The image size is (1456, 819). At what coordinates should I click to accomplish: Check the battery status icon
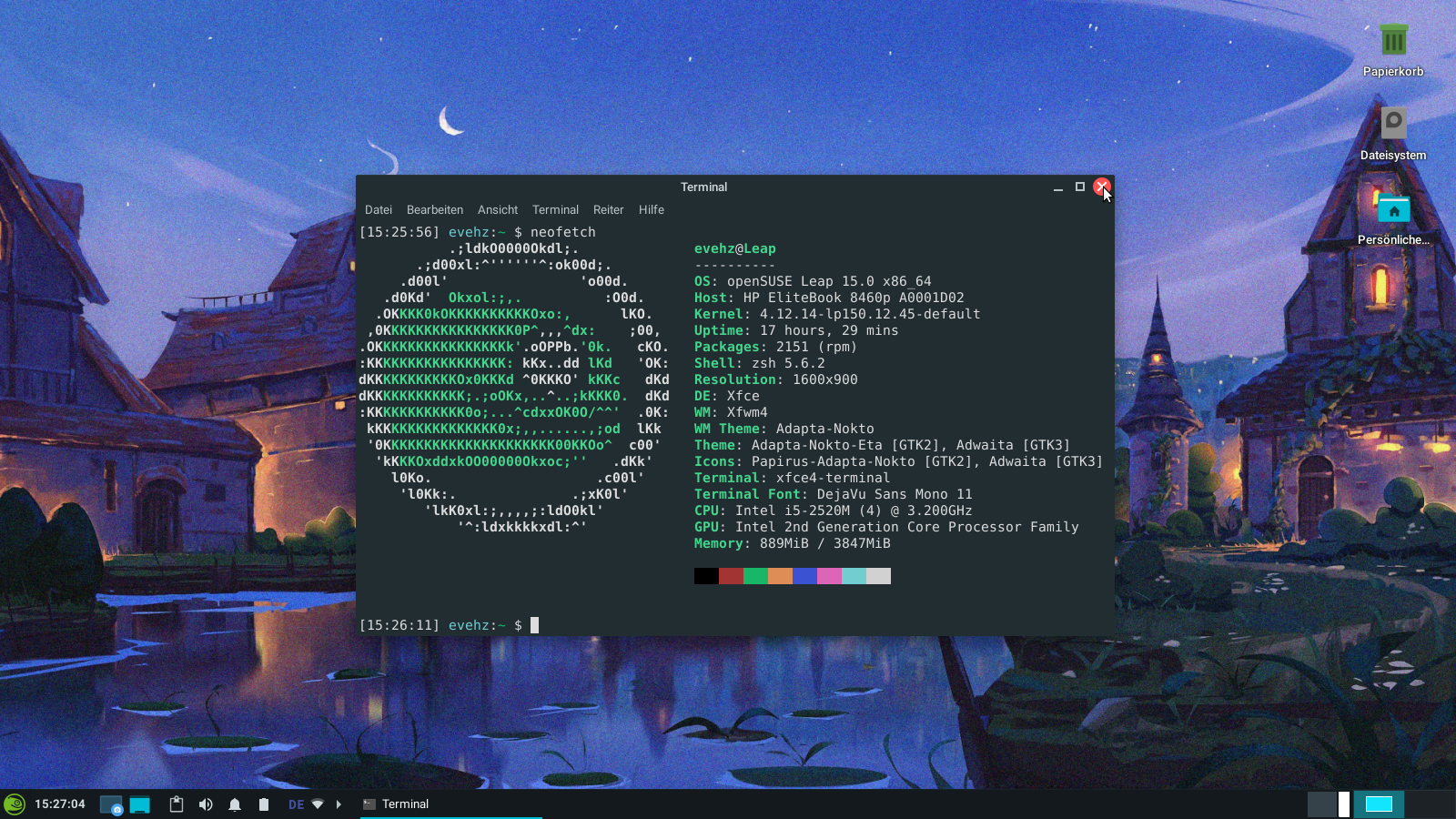tap(264, 804)
